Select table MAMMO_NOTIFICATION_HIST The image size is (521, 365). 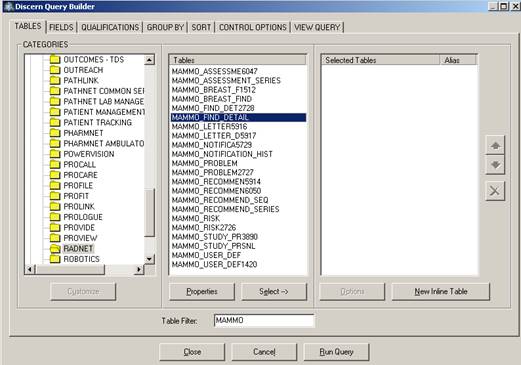pos(222,154)
